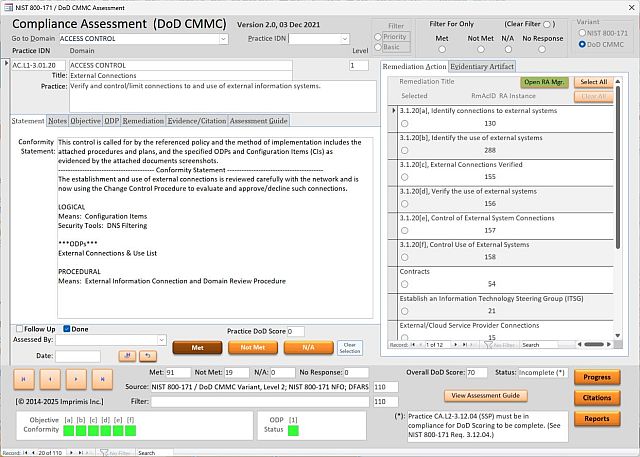
Task: Open the Go to Domain dropdown
Action: click(x=223, y=39)
